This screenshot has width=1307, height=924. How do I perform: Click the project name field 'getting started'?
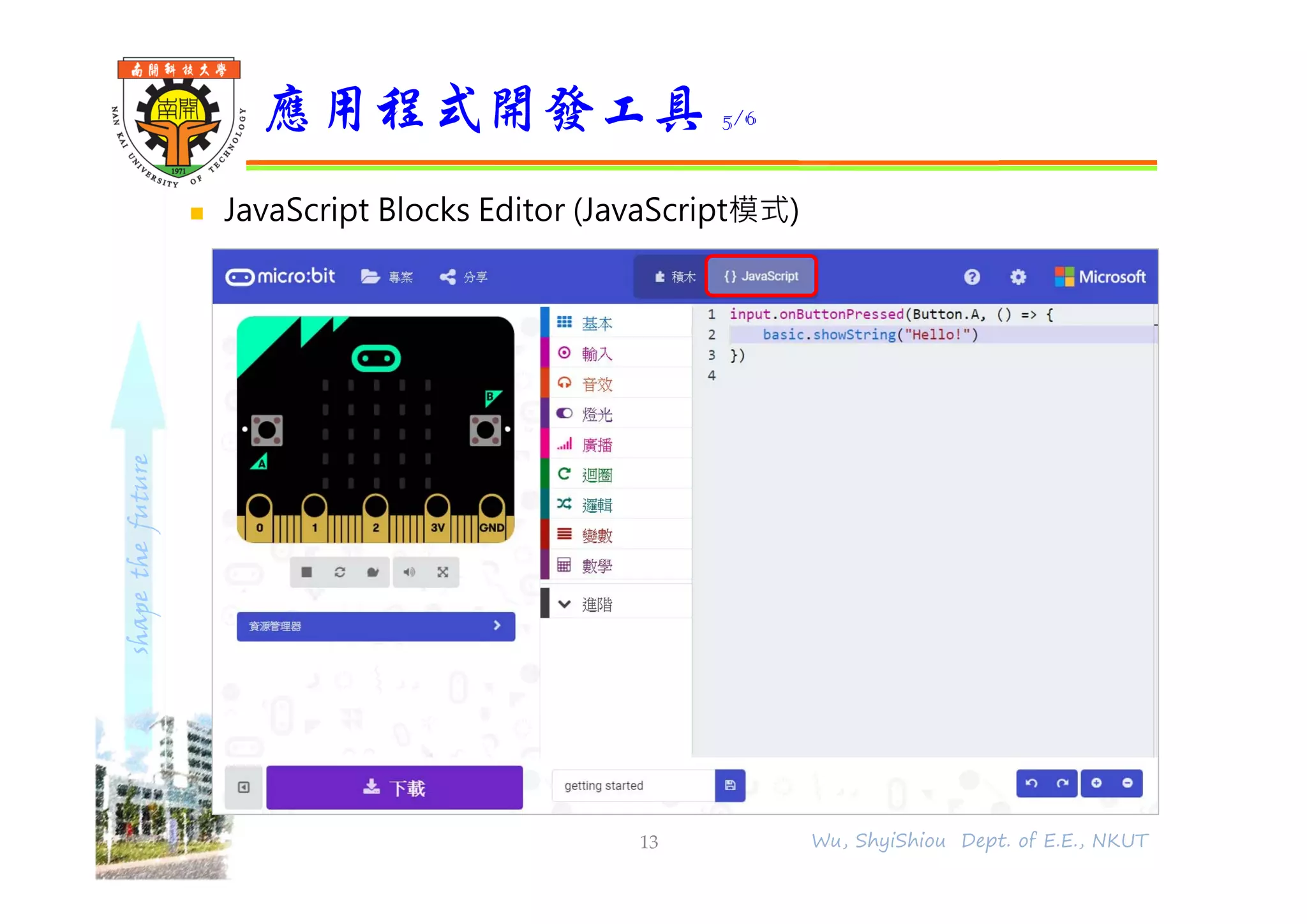[x=633, y=786]
